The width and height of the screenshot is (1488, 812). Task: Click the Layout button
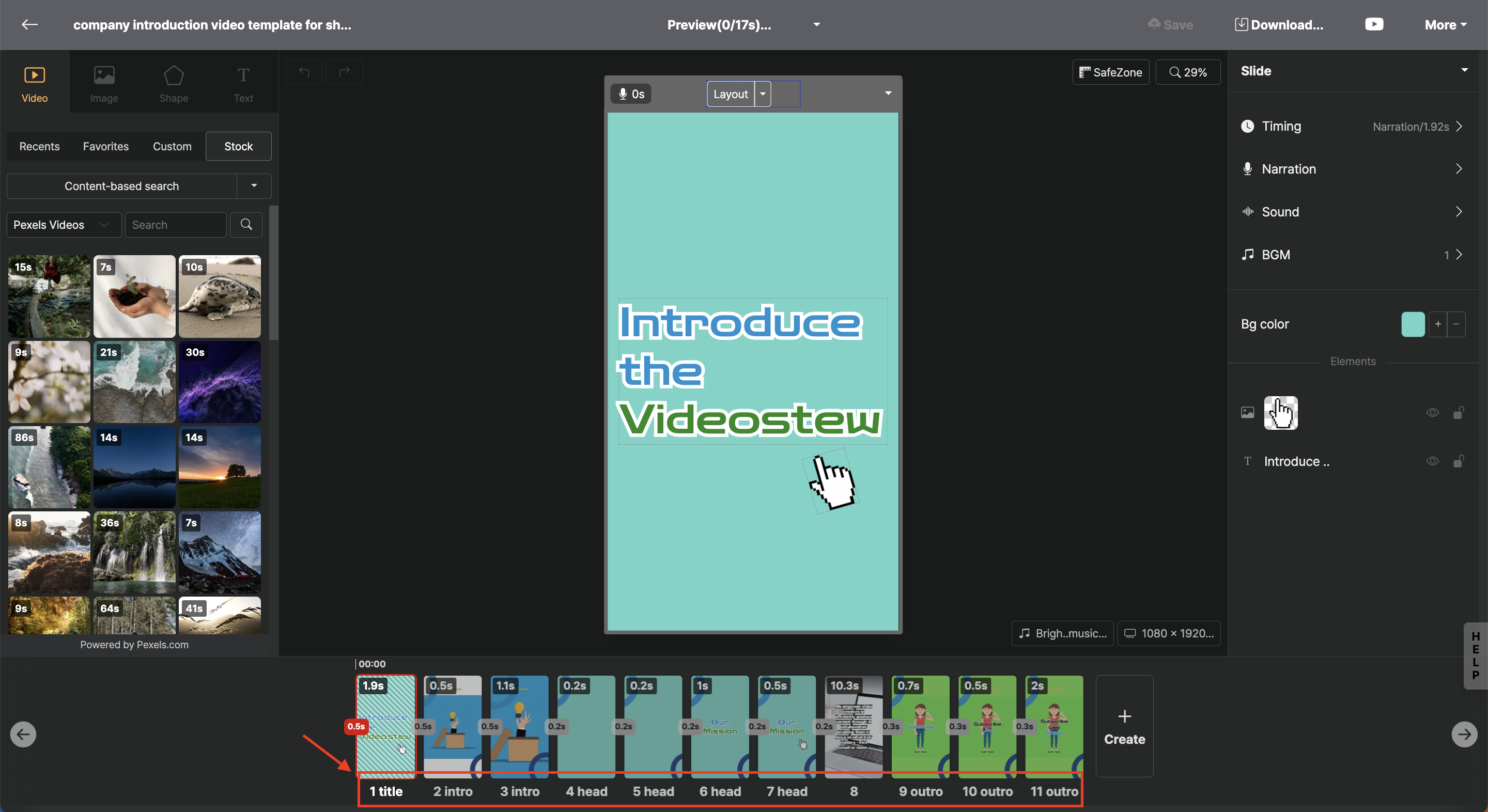click(731, 93)
